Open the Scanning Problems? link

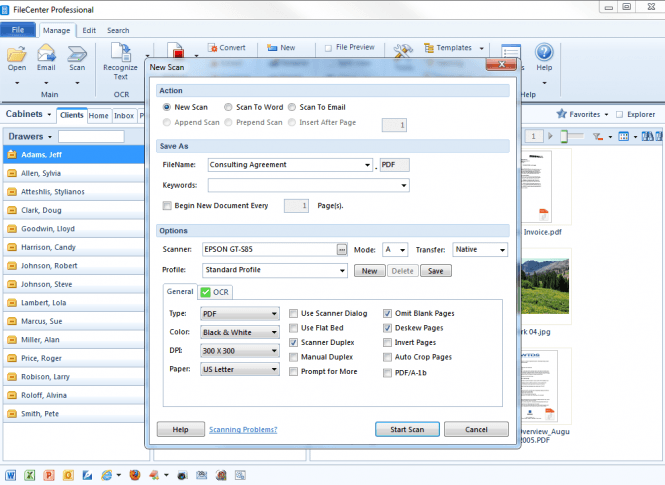click(243, 429)
